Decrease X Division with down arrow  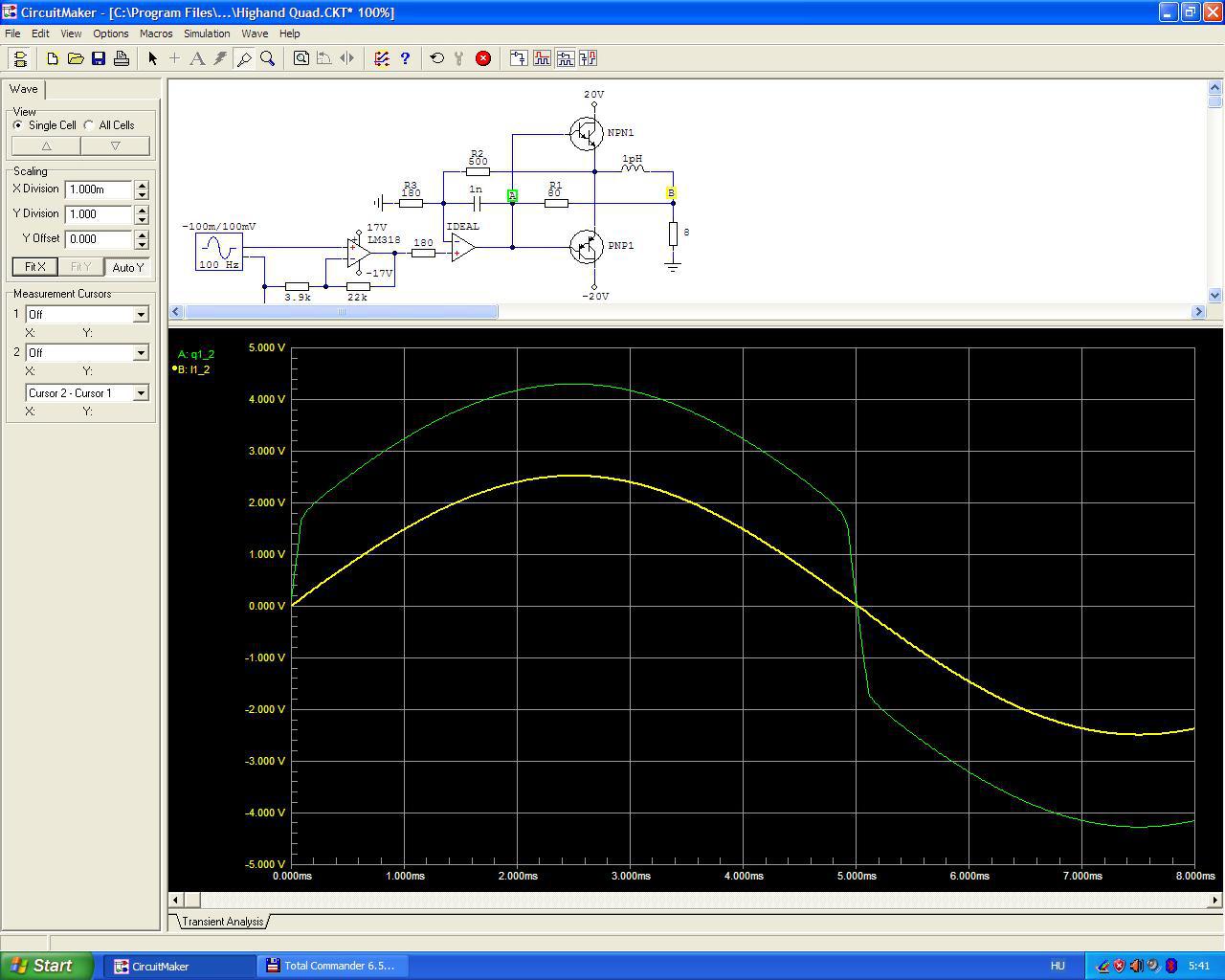point(142,194)
